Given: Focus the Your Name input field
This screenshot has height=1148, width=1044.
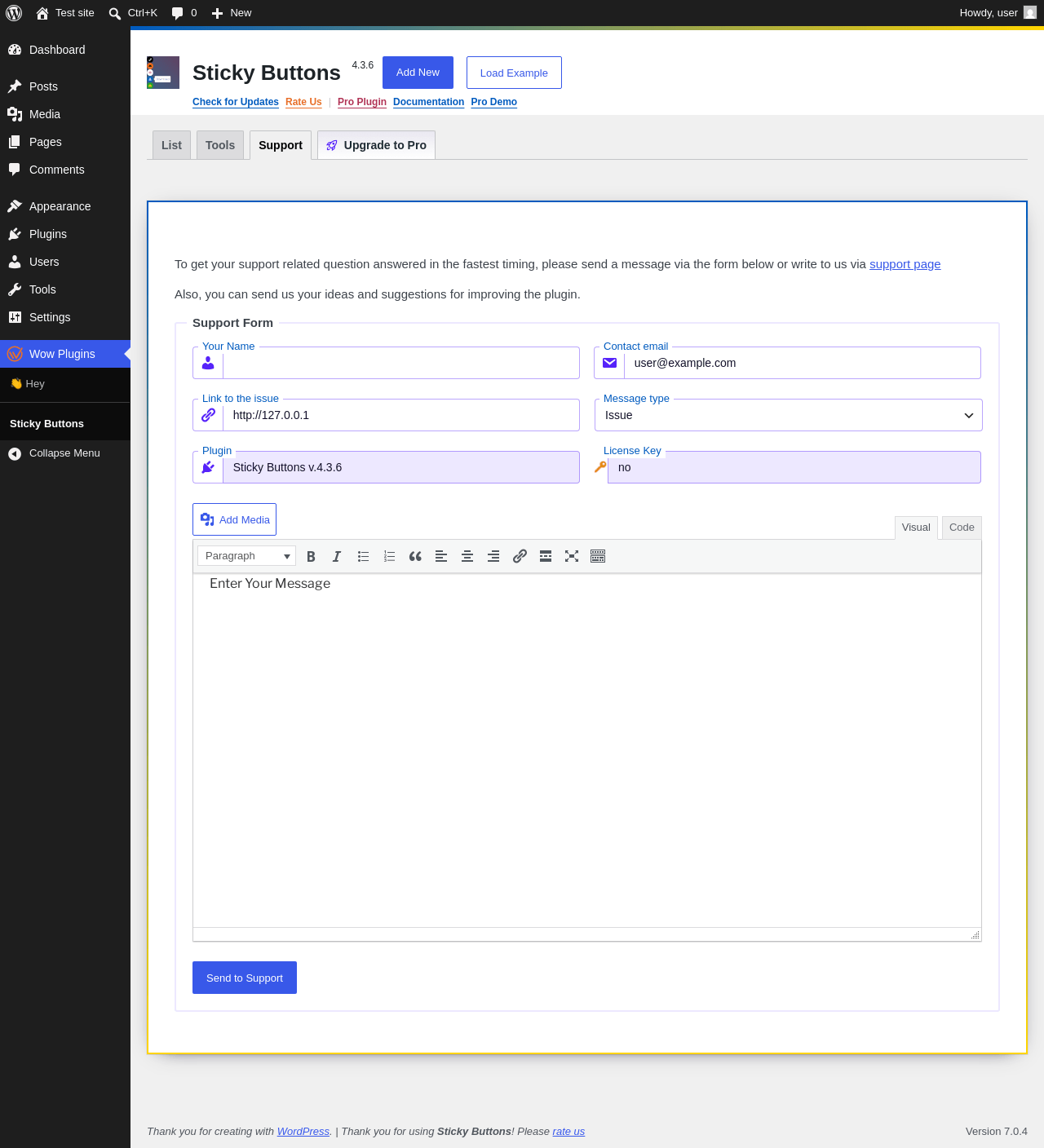Looking at the screenshot, I should [x=401, y=363].
